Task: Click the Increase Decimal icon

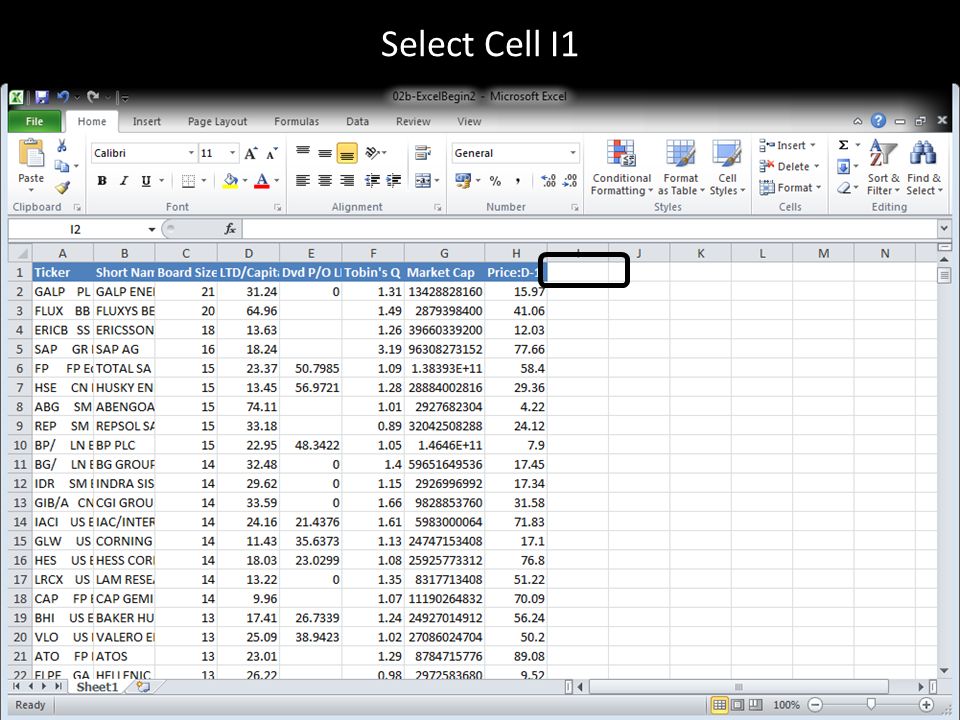Action: click(549, 181)
